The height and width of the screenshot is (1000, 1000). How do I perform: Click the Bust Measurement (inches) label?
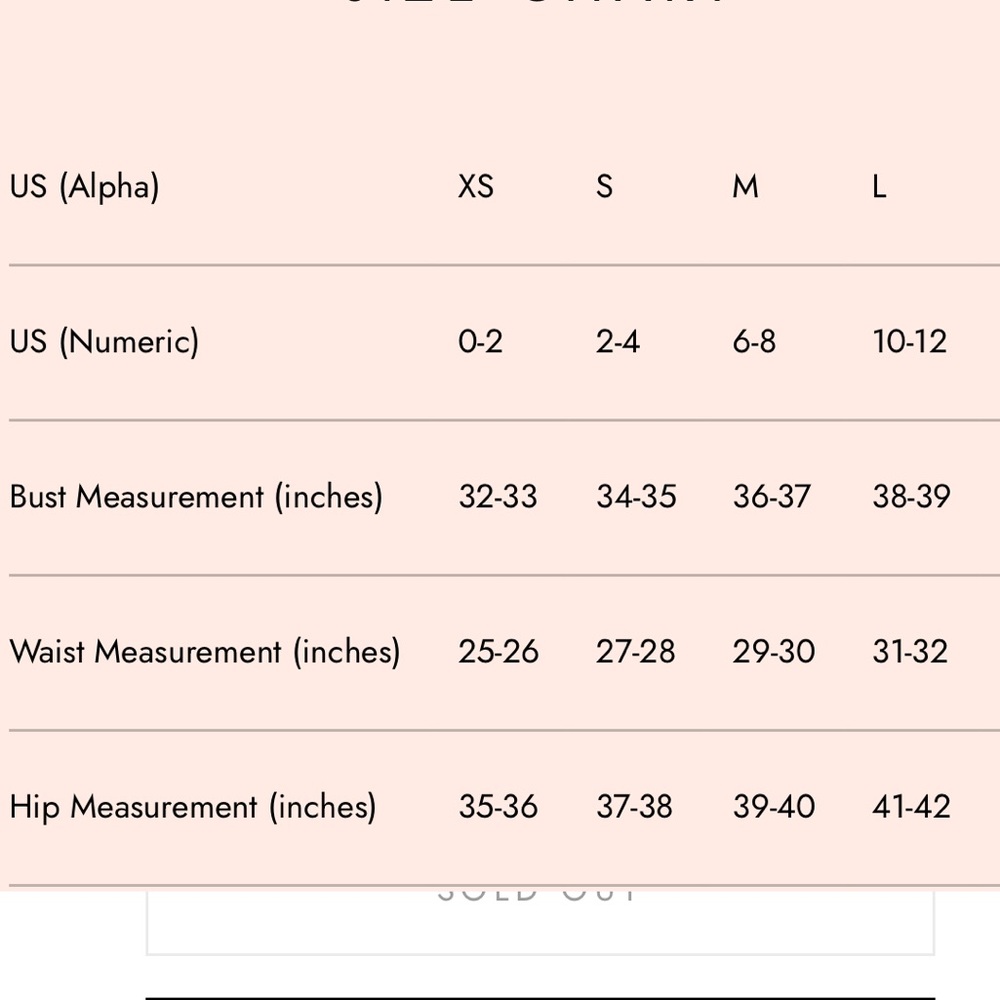196,497
